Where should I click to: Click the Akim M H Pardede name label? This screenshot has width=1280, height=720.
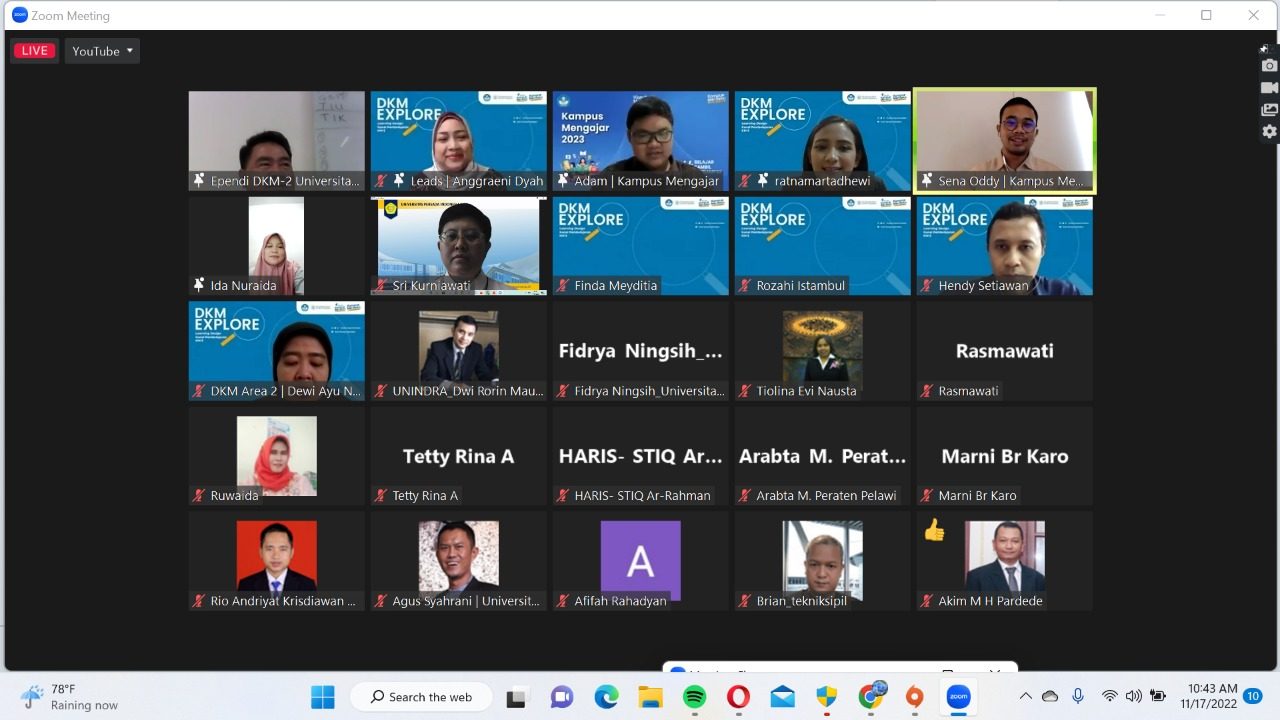(x=990, y=601)
